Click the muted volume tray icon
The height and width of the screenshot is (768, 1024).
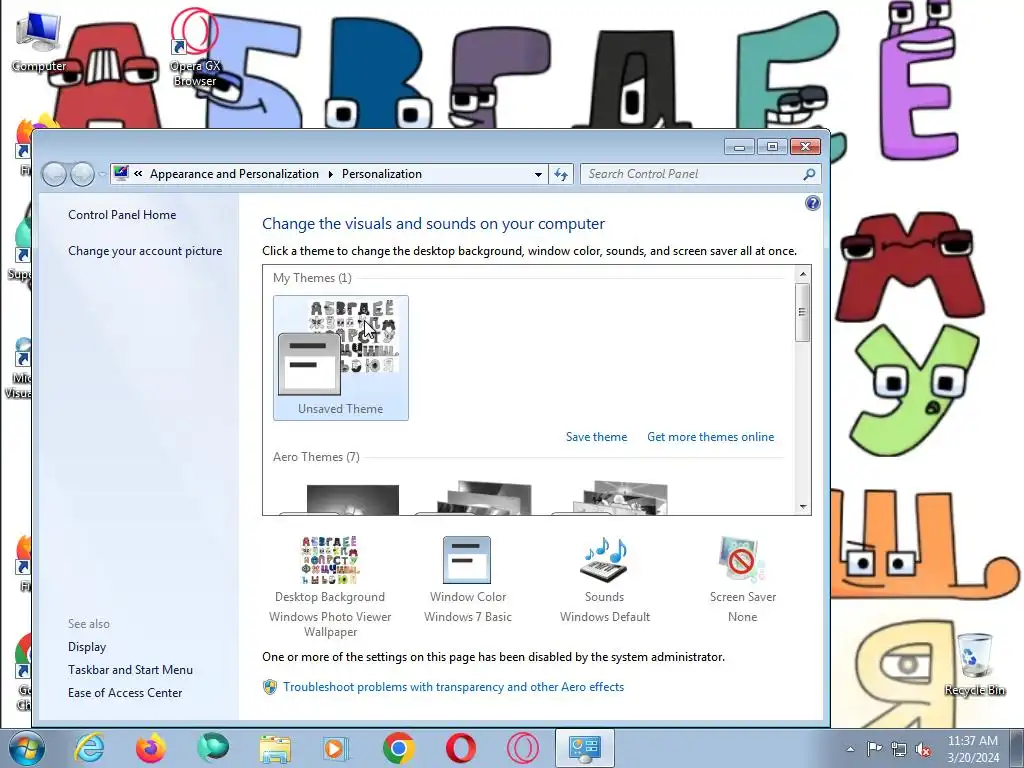coord(923,749)
